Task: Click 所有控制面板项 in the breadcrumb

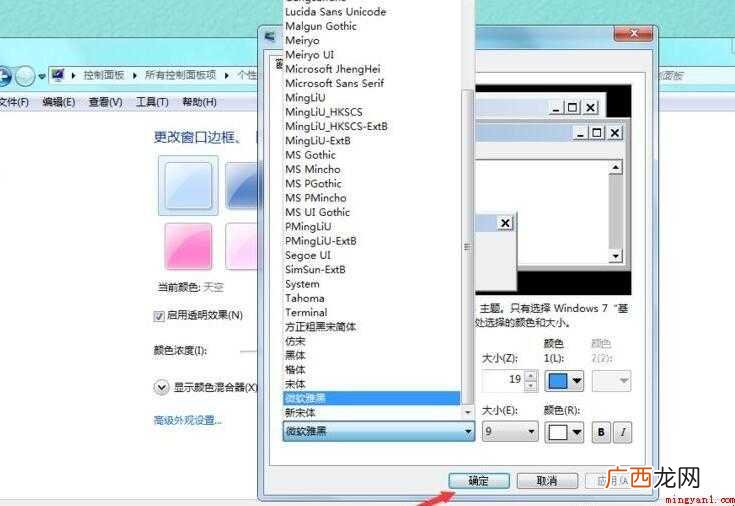Action: pos(180,75)
